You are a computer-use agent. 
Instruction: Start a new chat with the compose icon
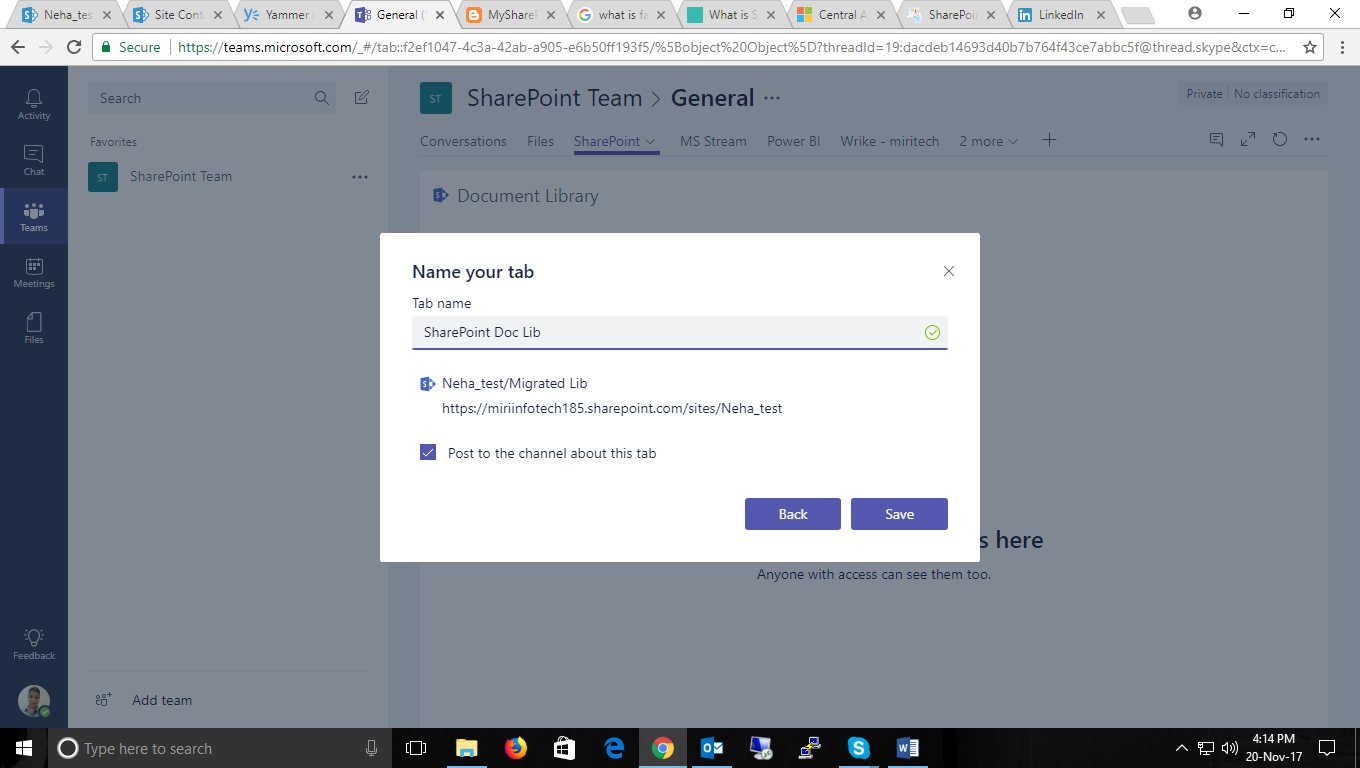pos(361,97)
